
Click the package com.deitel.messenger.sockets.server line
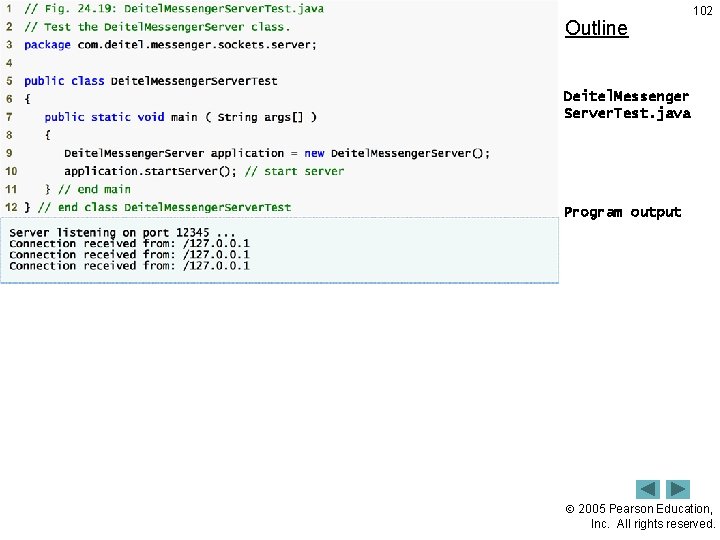(x=170, y=45)
